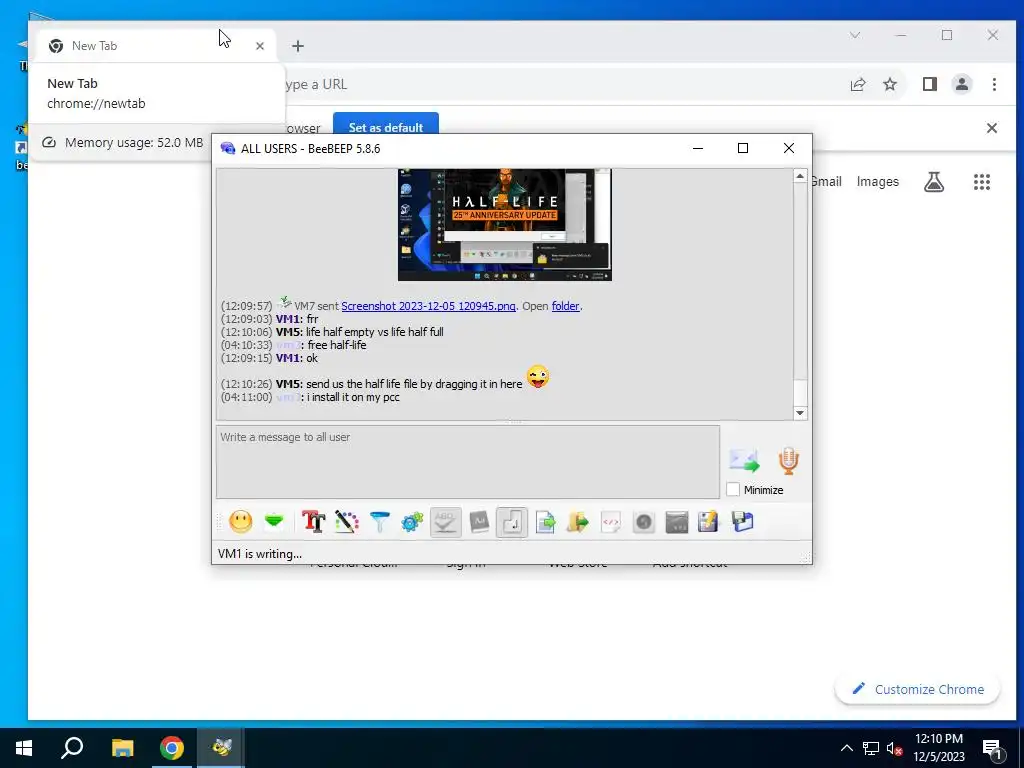This screenshot has height=768, width=1024.
Task: Click the green down arrow toolbar icon
Action: pyautogui.click(x=274, y=521)
